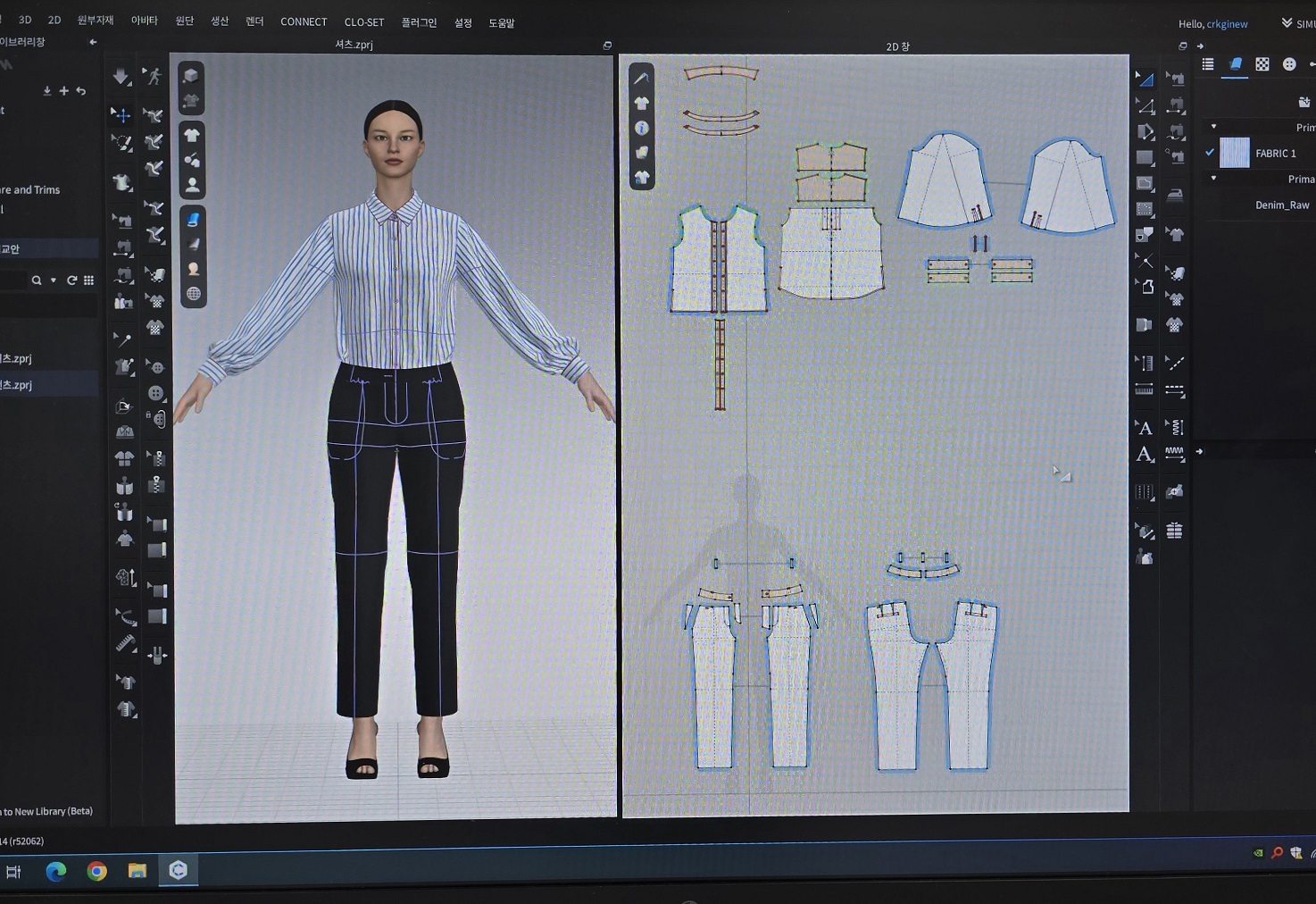Toggle the checkmark next to FABRIC 1

[1210, 153]
